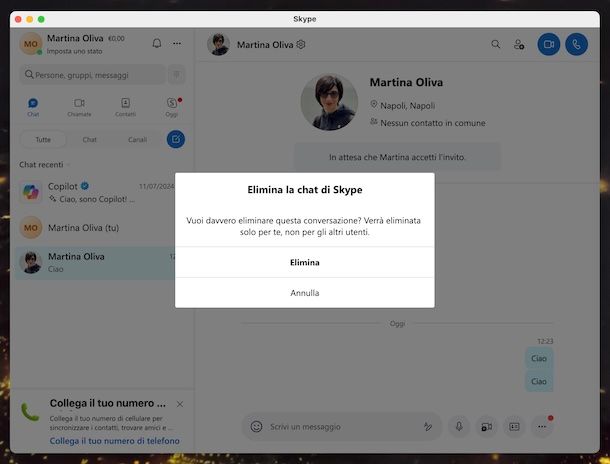Start a video call with Martina Oliva
This screenshot has height=464, width=610.
[x=549, y=44]
